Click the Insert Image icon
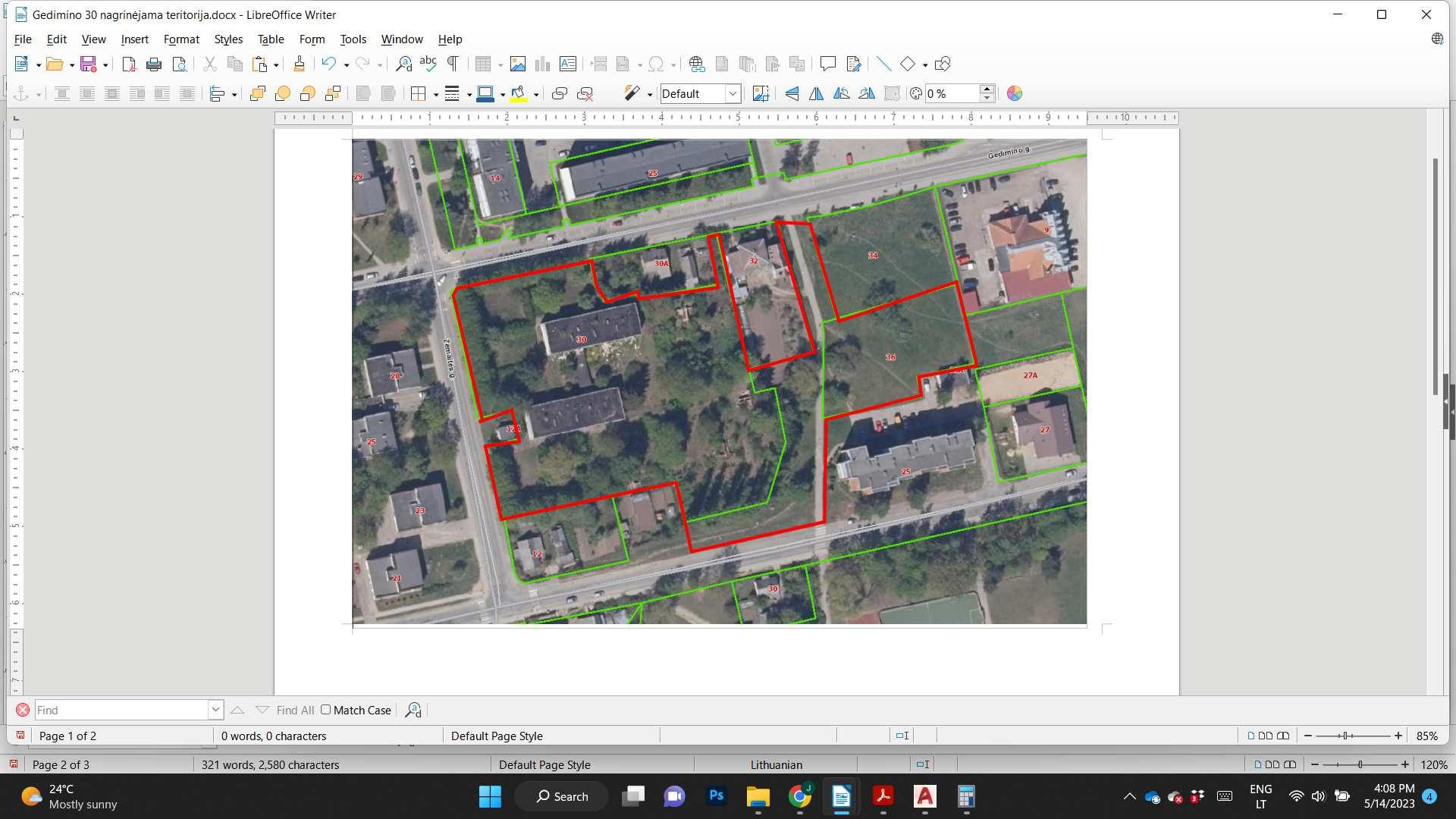Screen dimensions: 1456x819 [518, 64]
